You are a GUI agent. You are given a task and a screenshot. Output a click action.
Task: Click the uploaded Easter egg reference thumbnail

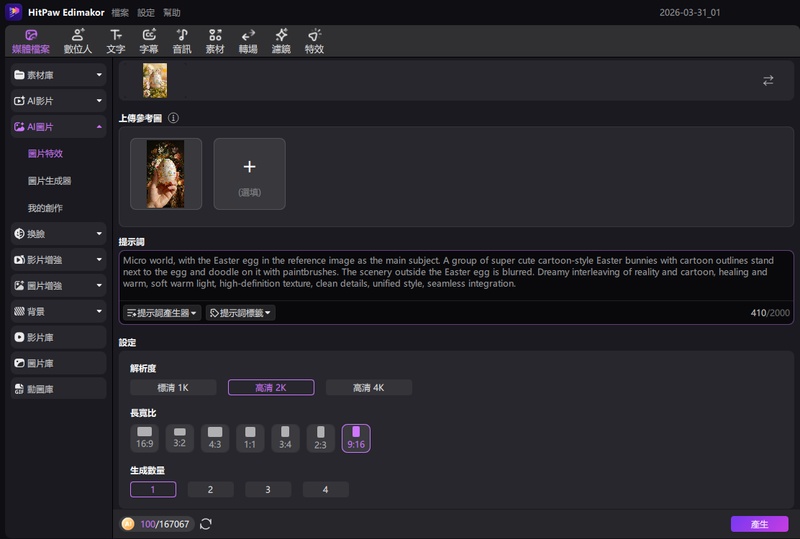[x=166, y=173]
